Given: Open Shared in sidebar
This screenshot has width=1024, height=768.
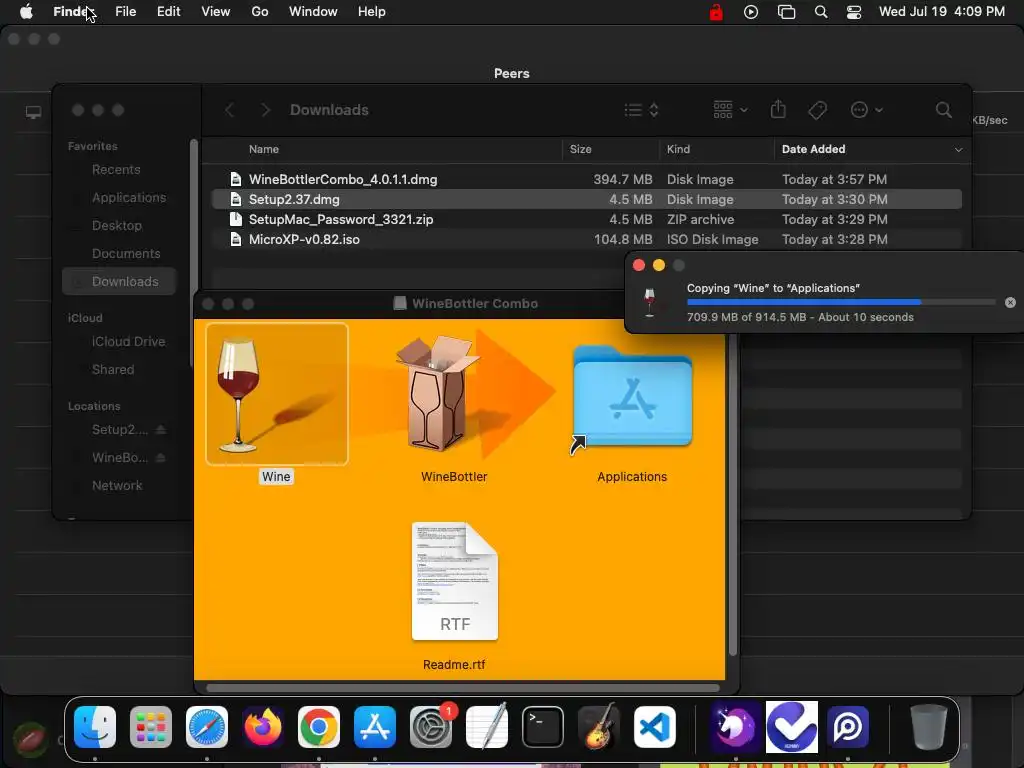Looking at the screenshot, I should click(x=113, y=370).
